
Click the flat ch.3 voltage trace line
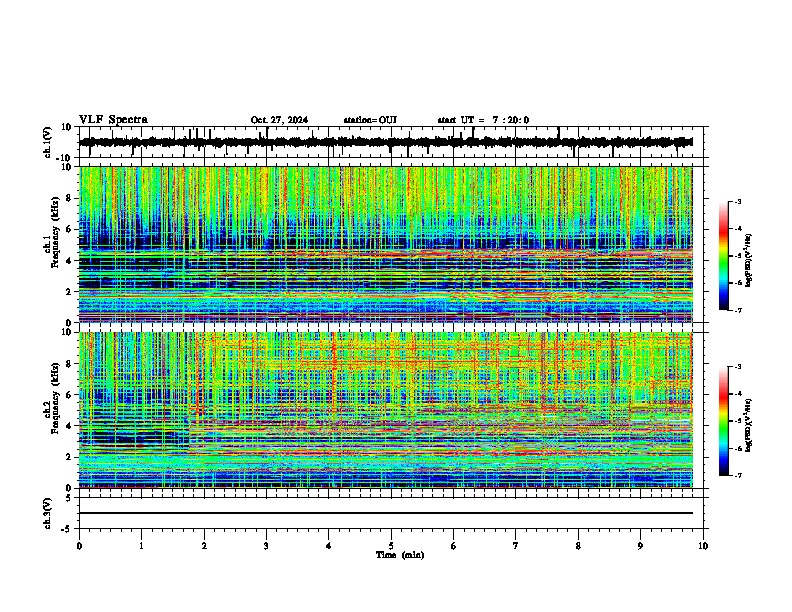[x=386, y=513]
